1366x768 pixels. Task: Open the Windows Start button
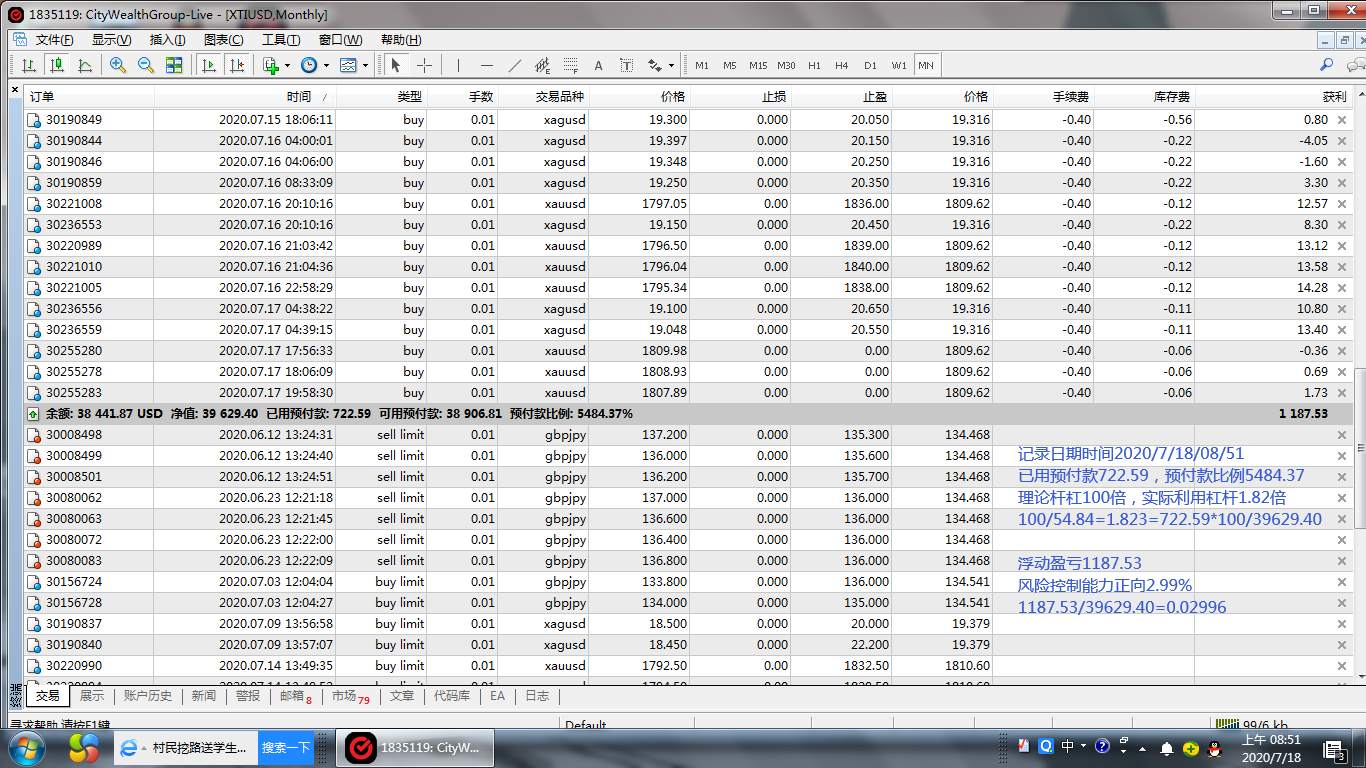27,748
